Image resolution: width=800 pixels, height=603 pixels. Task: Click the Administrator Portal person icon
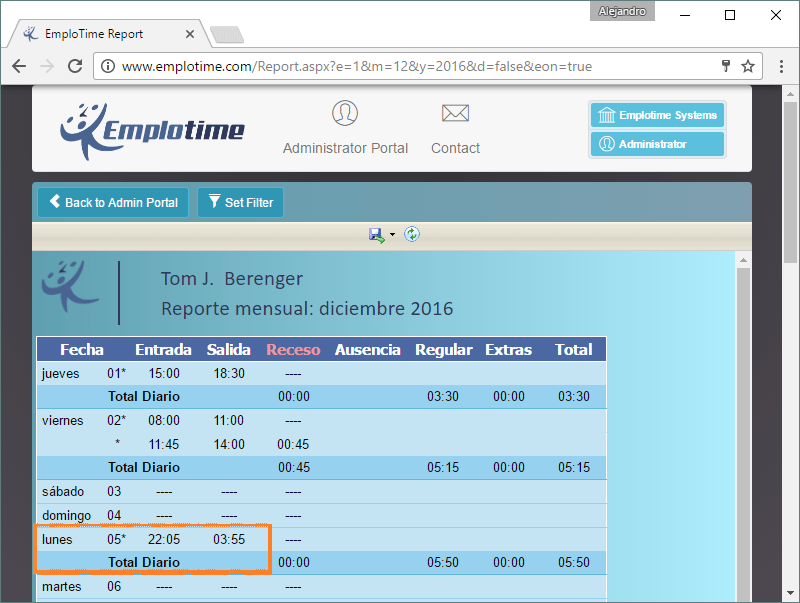click(x=345, y=113)
